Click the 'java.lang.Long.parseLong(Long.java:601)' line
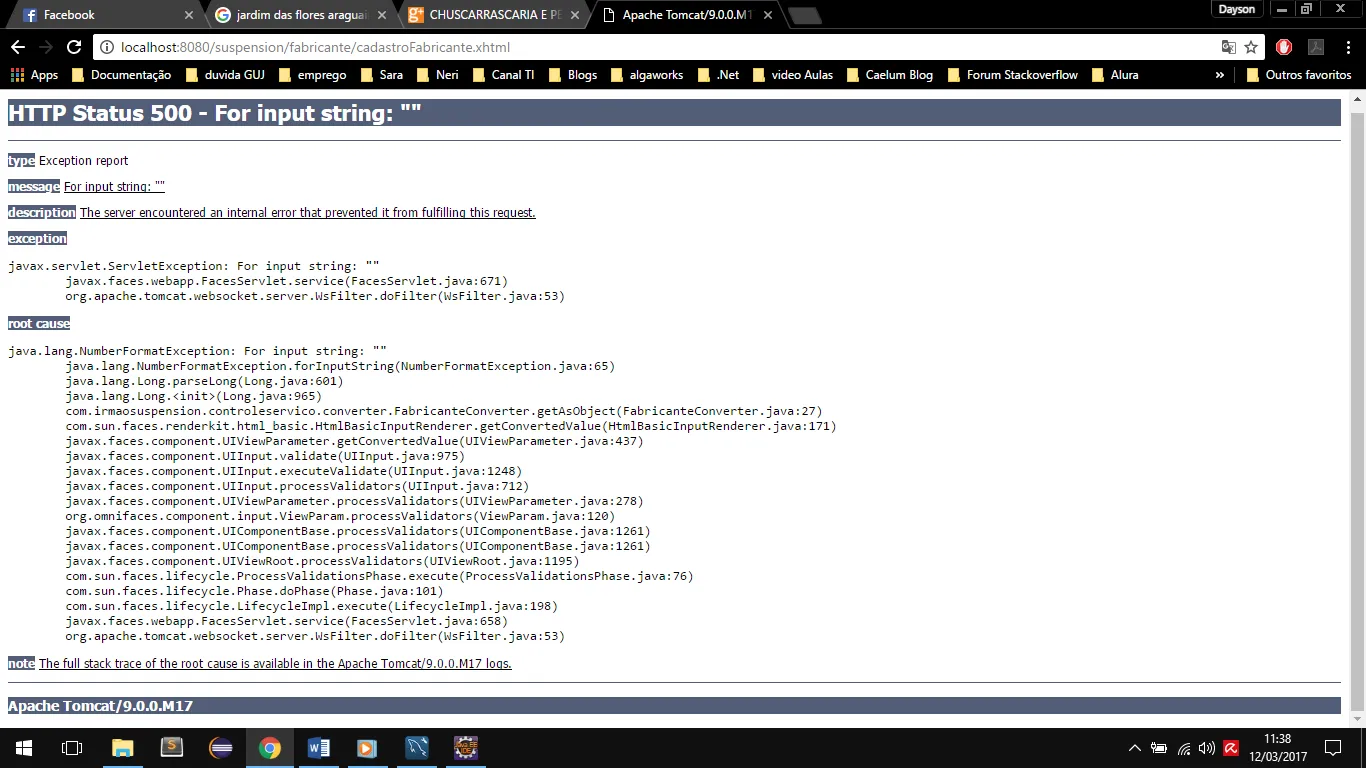Image resolution: width=1366 pixels, height=768 pixels. coord(204,381)
